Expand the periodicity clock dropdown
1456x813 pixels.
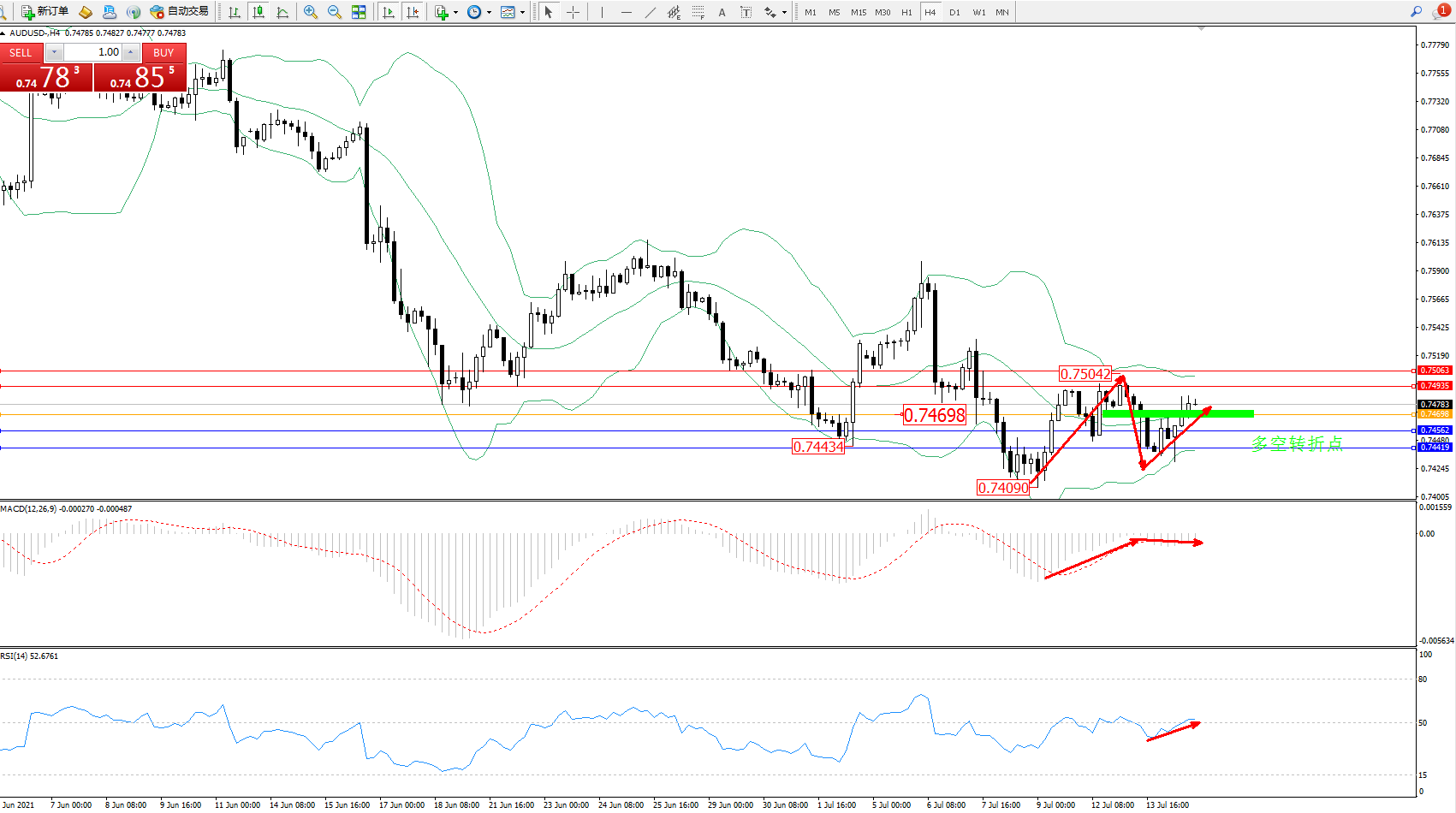489,12
